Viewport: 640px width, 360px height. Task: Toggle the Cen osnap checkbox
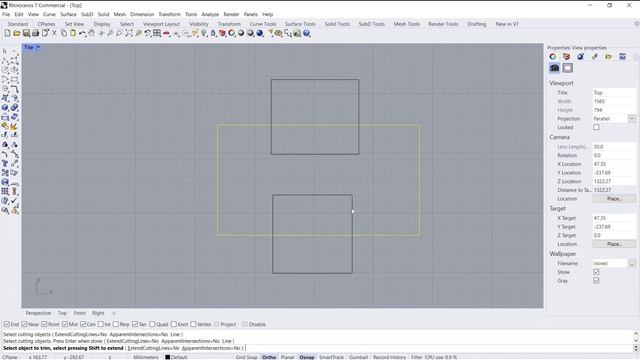[83, 324]
